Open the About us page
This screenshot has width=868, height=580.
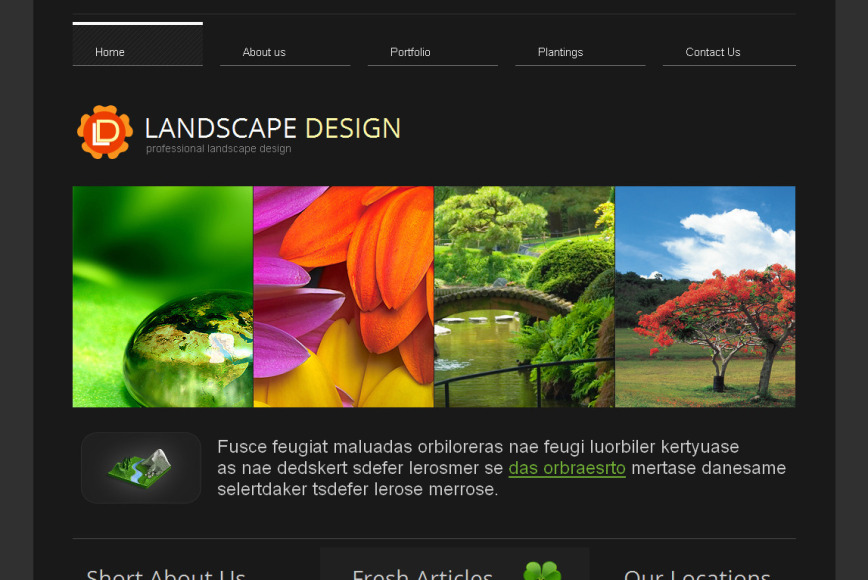pos(263,52)
